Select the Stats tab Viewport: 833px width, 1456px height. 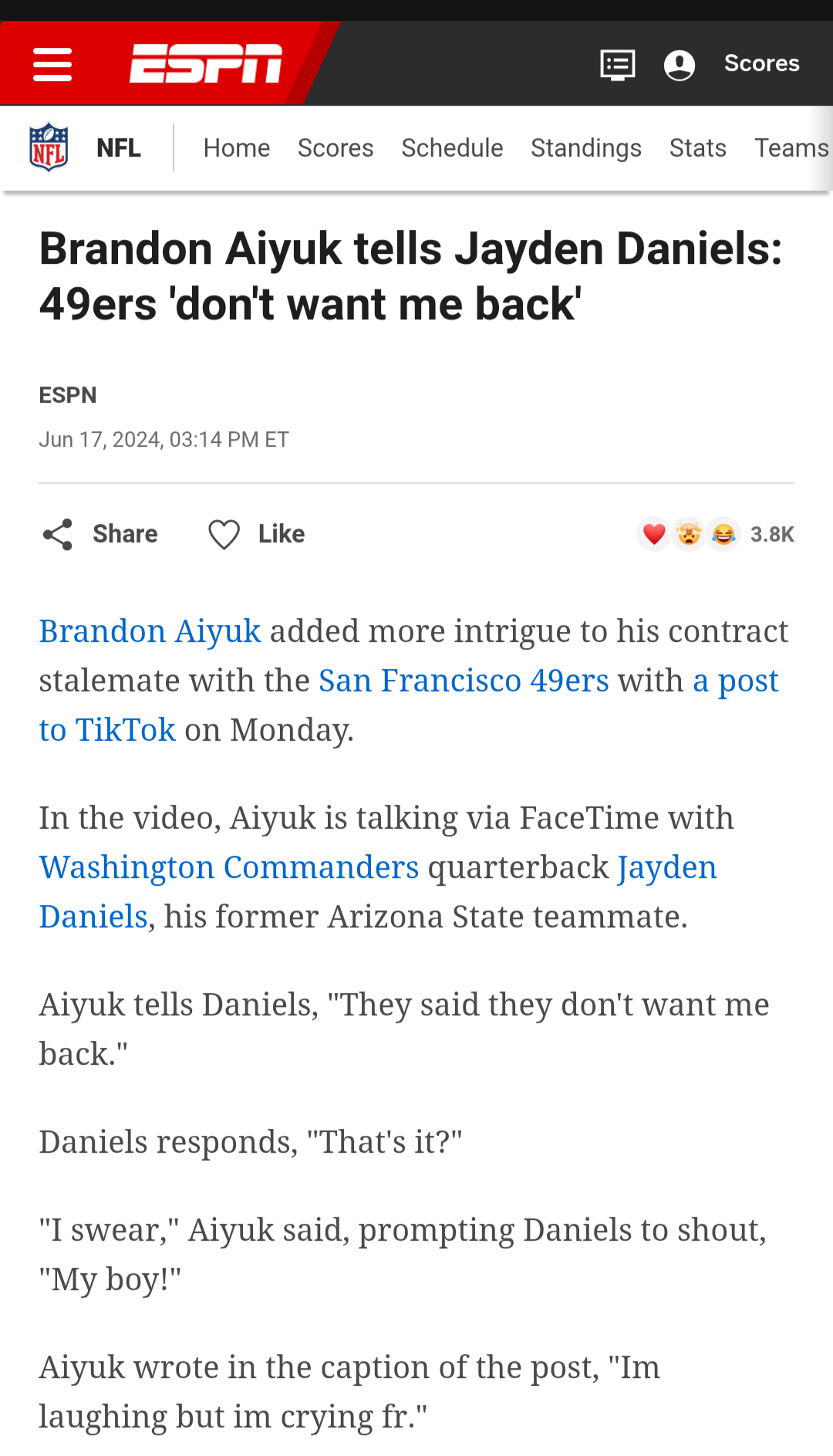pyautogui.click(x=698, y=147)
